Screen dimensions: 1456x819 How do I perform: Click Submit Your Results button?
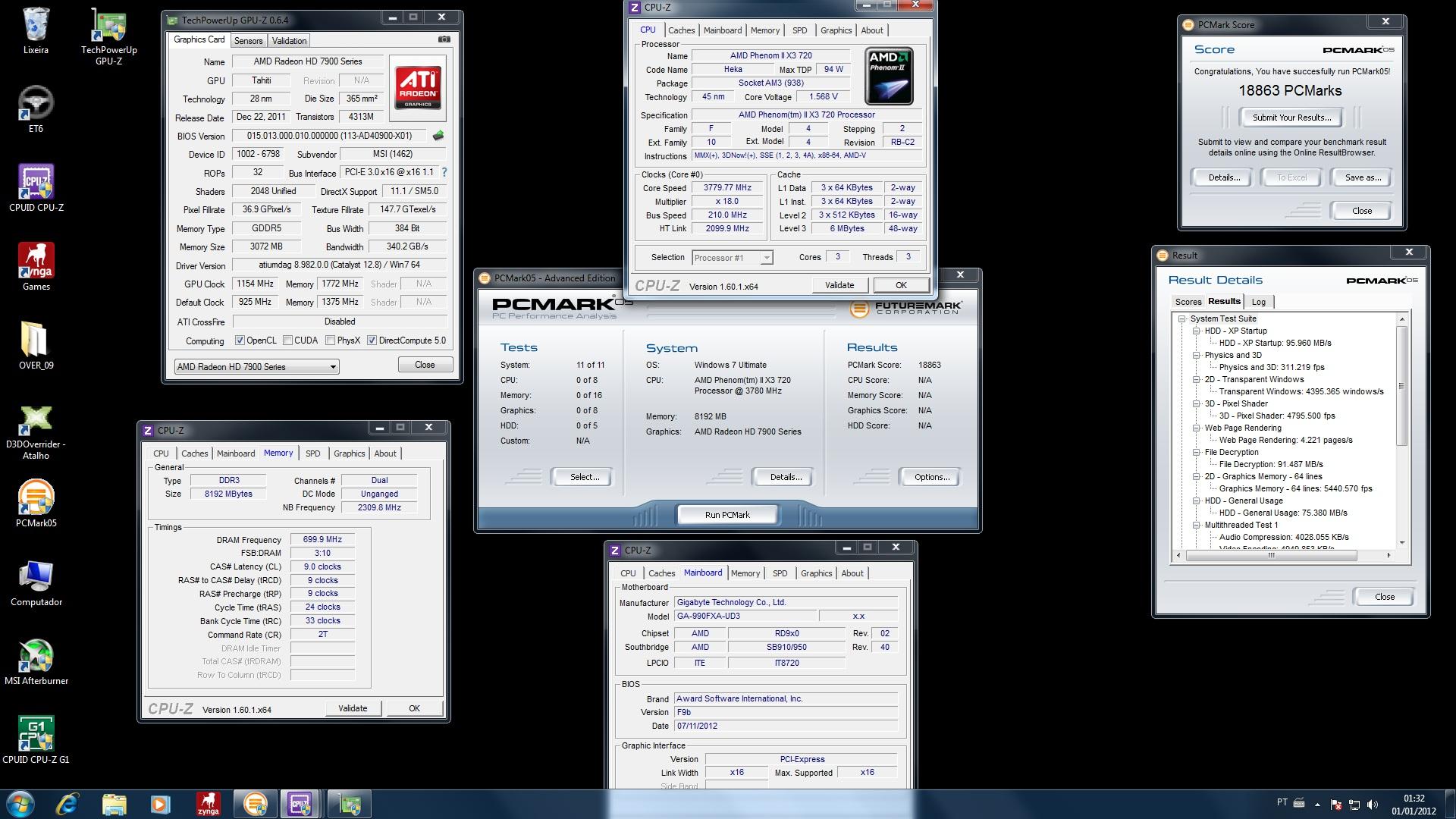(x=1291, y=118)
